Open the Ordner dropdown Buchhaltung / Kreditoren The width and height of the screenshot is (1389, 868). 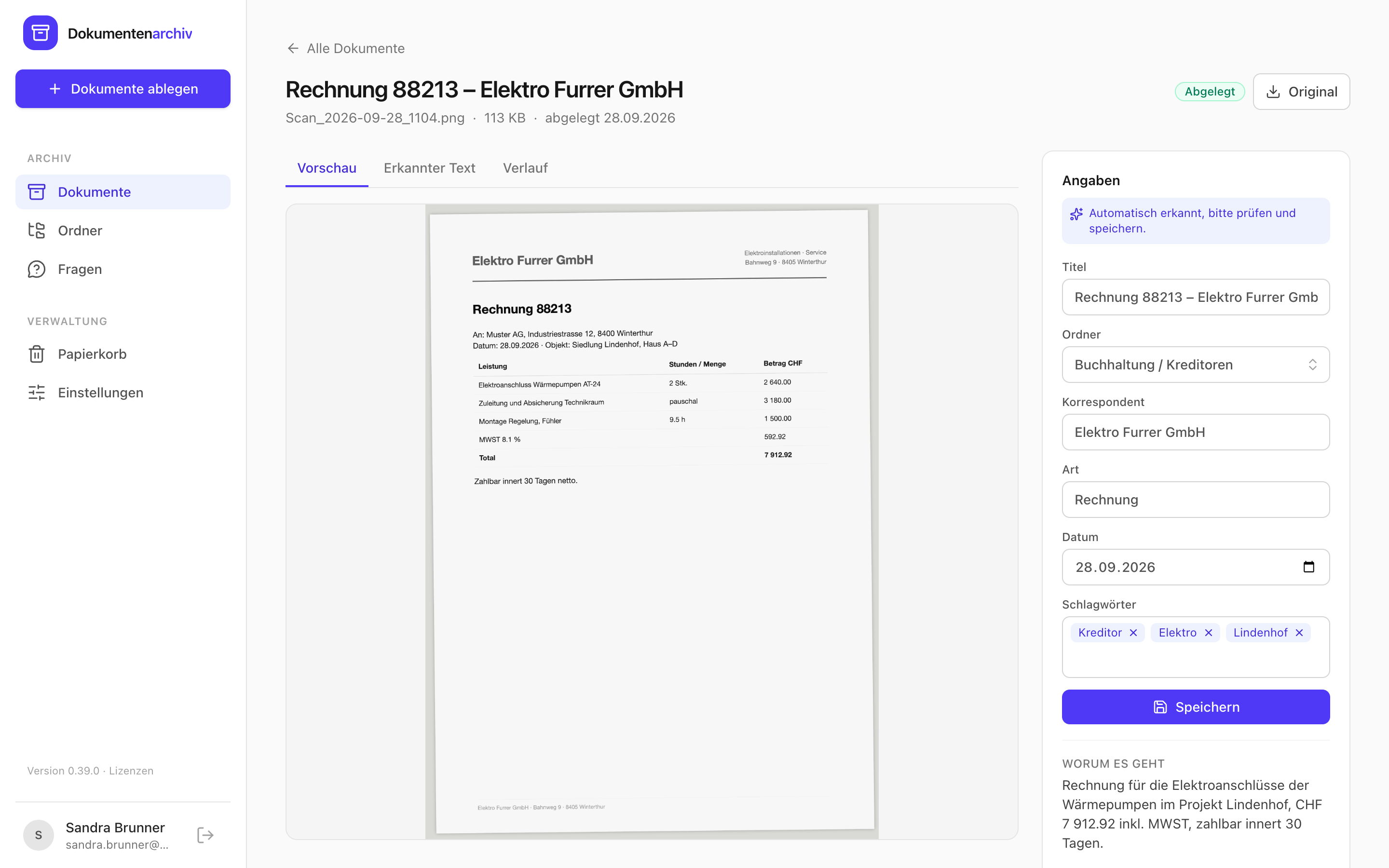pos(1196,365)
